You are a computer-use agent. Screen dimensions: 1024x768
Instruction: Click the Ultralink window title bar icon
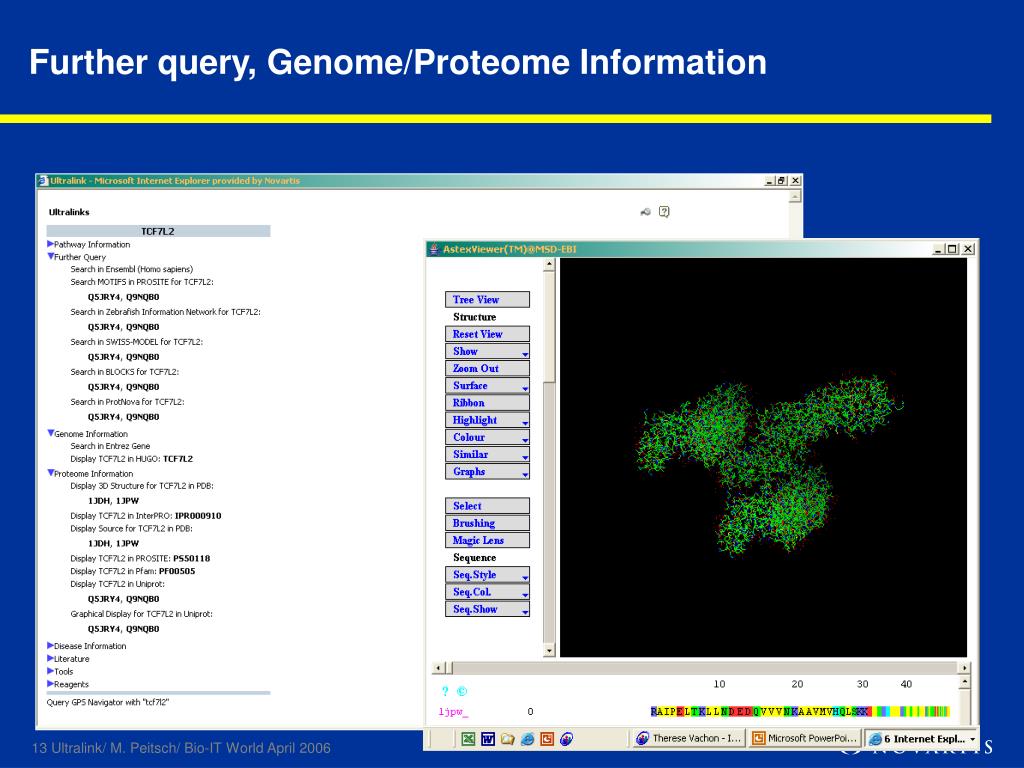click(43, 181)
